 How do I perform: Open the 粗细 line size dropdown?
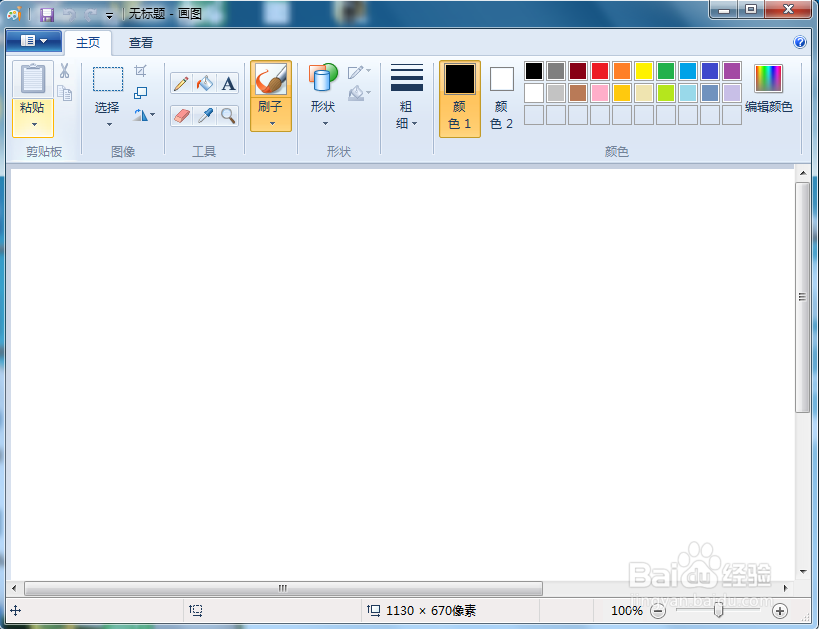point(407,96)
